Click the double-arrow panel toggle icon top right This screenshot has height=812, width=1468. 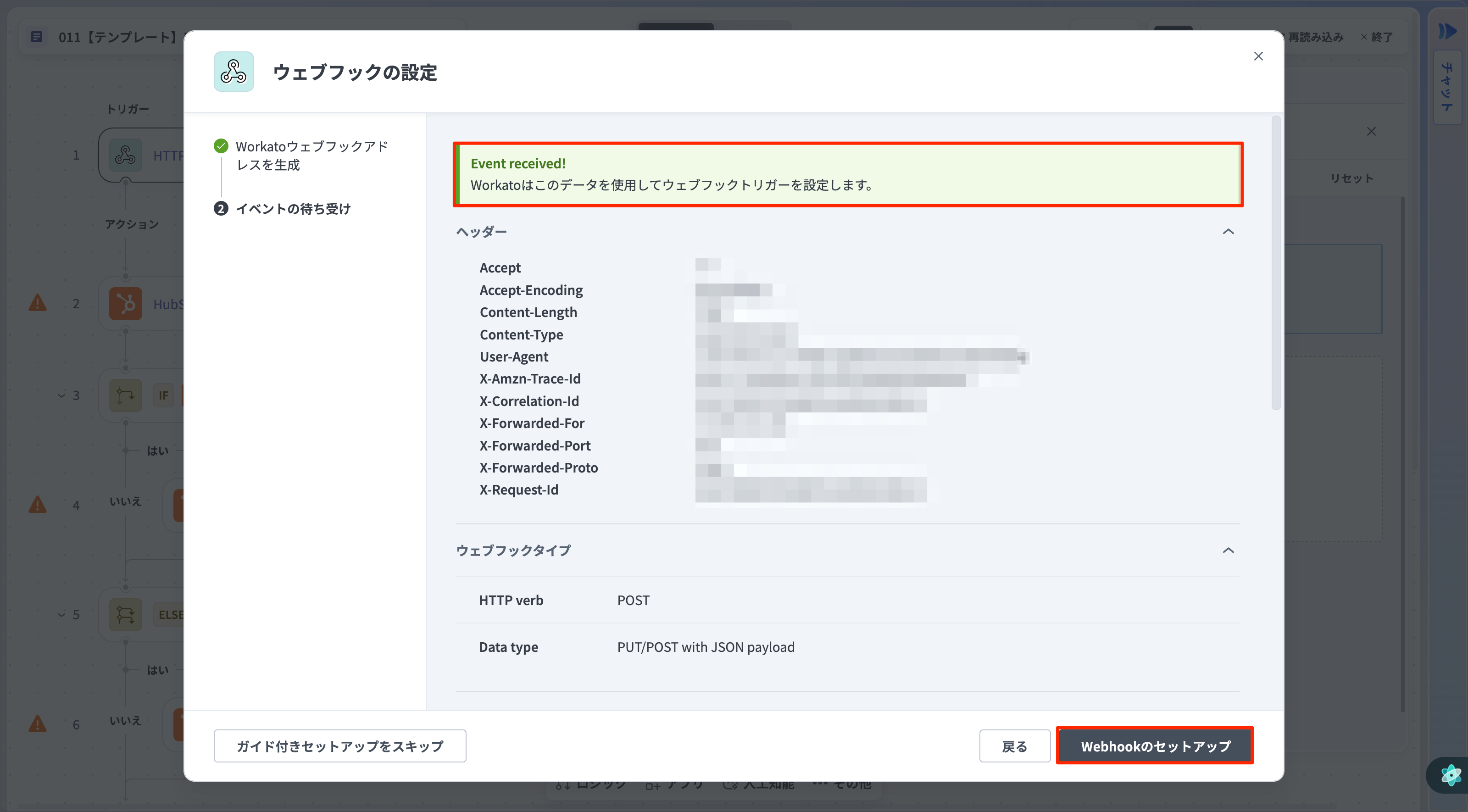pos(1447,31)
